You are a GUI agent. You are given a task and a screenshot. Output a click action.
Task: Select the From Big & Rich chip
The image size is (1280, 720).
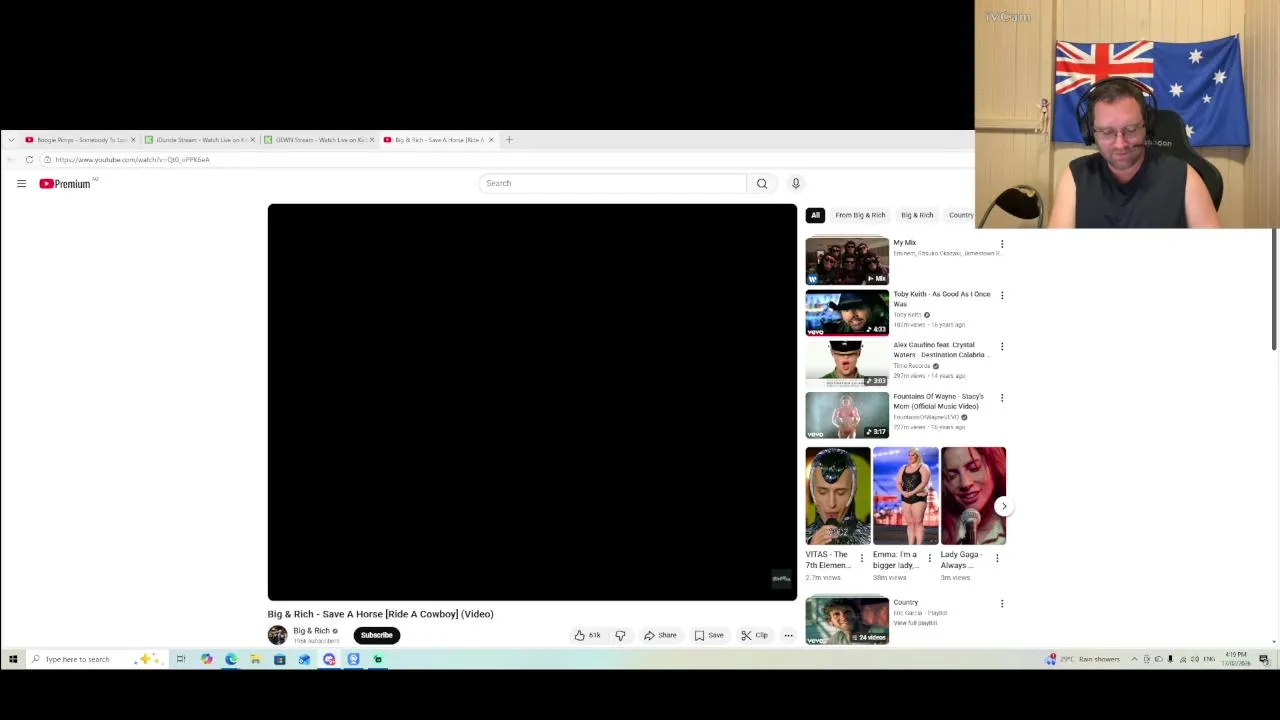pos(860,215)
